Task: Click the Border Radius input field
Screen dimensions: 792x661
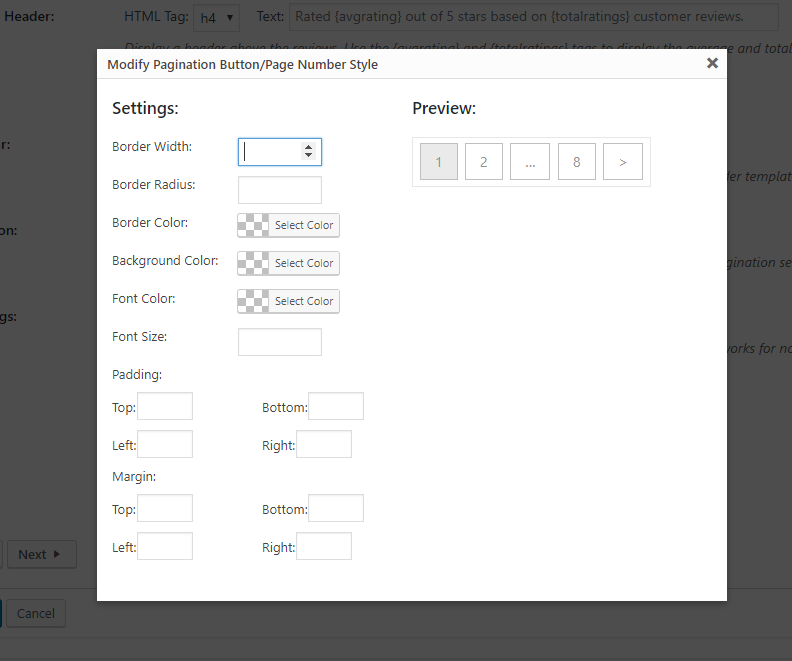Action: [280, 190]
